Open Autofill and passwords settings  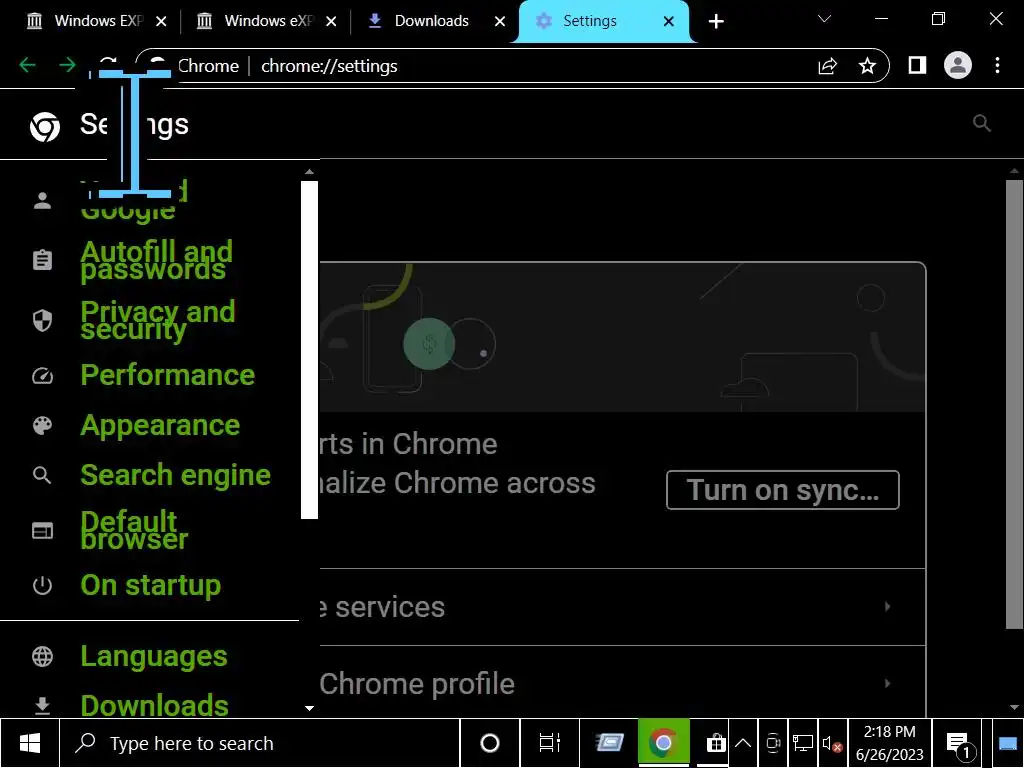coord(157,260)
